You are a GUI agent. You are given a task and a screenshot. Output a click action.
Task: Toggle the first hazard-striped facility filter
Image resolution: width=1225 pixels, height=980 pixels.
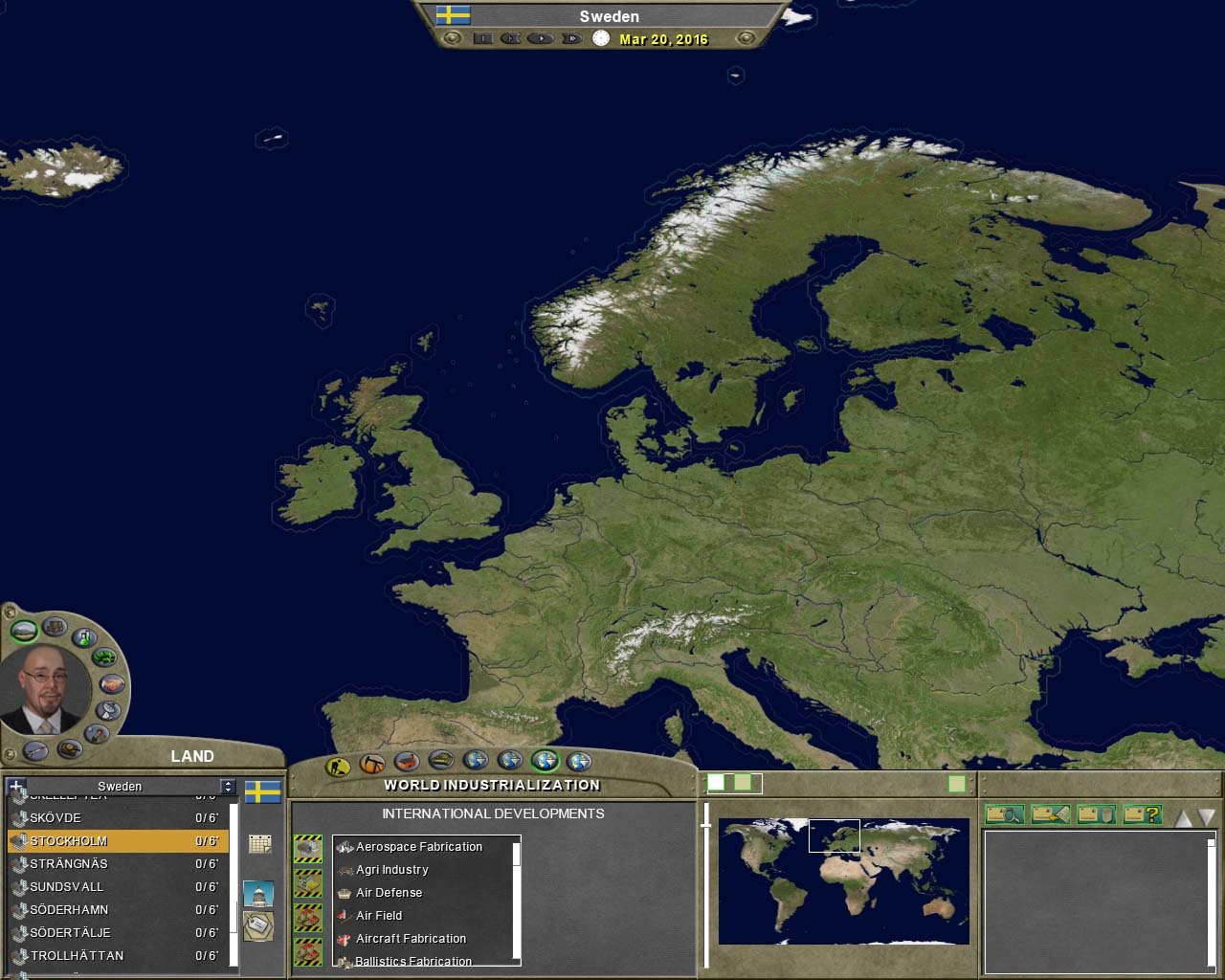(308, 848)
